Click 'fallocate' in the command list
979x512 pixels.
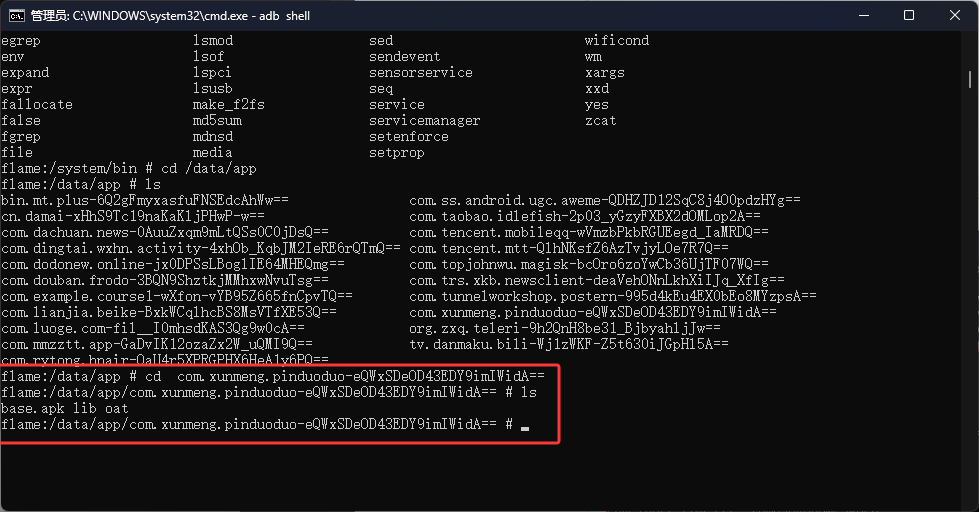point(37,105)
